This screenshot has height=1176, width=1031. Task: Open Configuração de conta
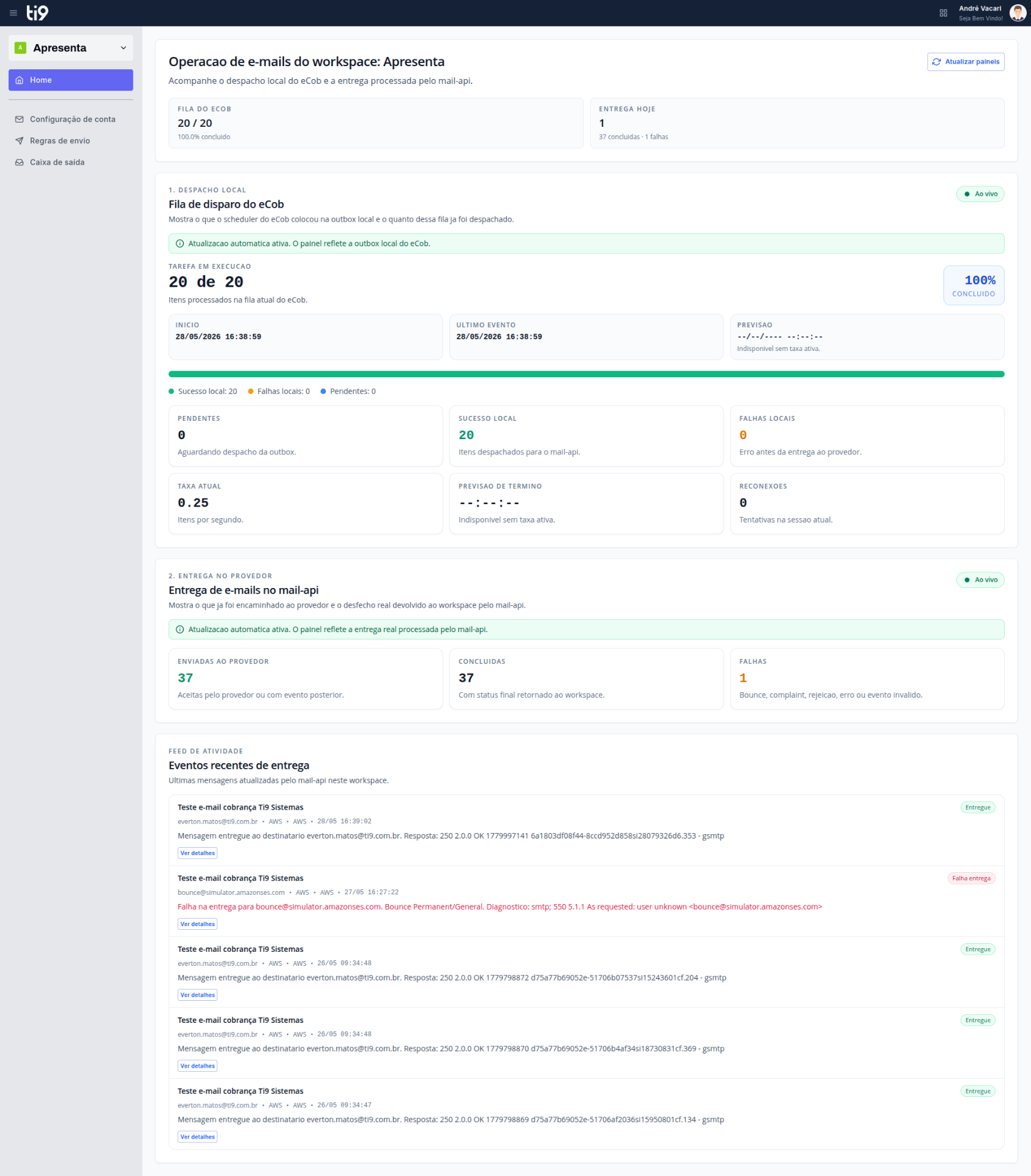point(71,119)
